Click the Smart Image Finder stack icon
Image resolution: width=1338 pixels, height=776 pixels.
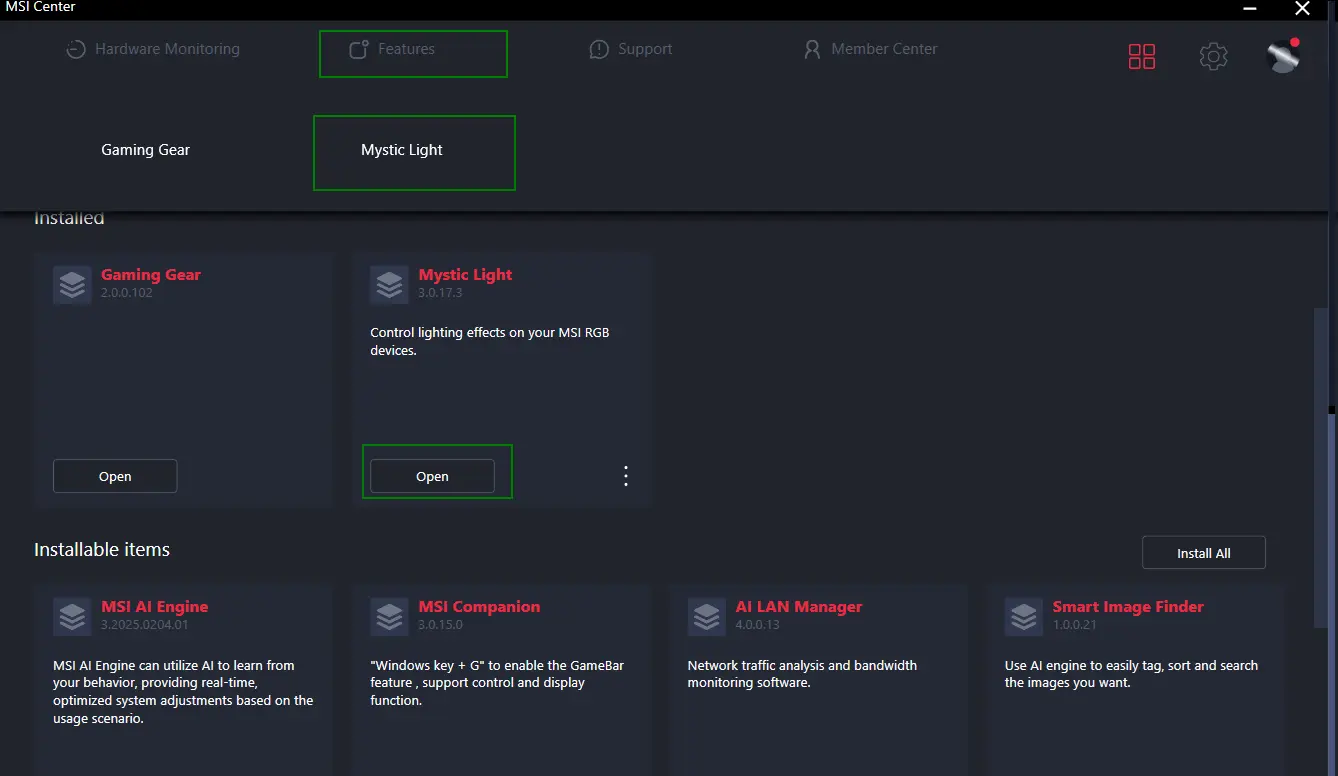tap(1024, 617)
